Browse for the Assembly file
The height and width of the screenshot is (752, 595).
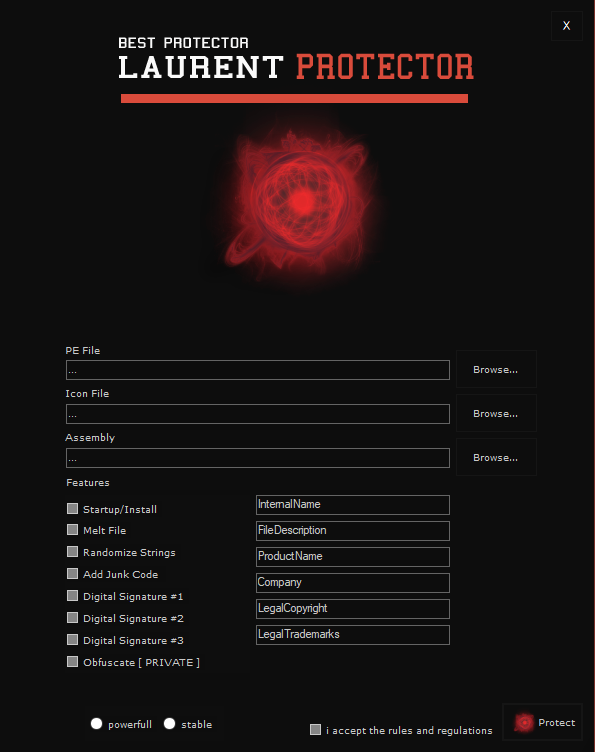point(496,458)
